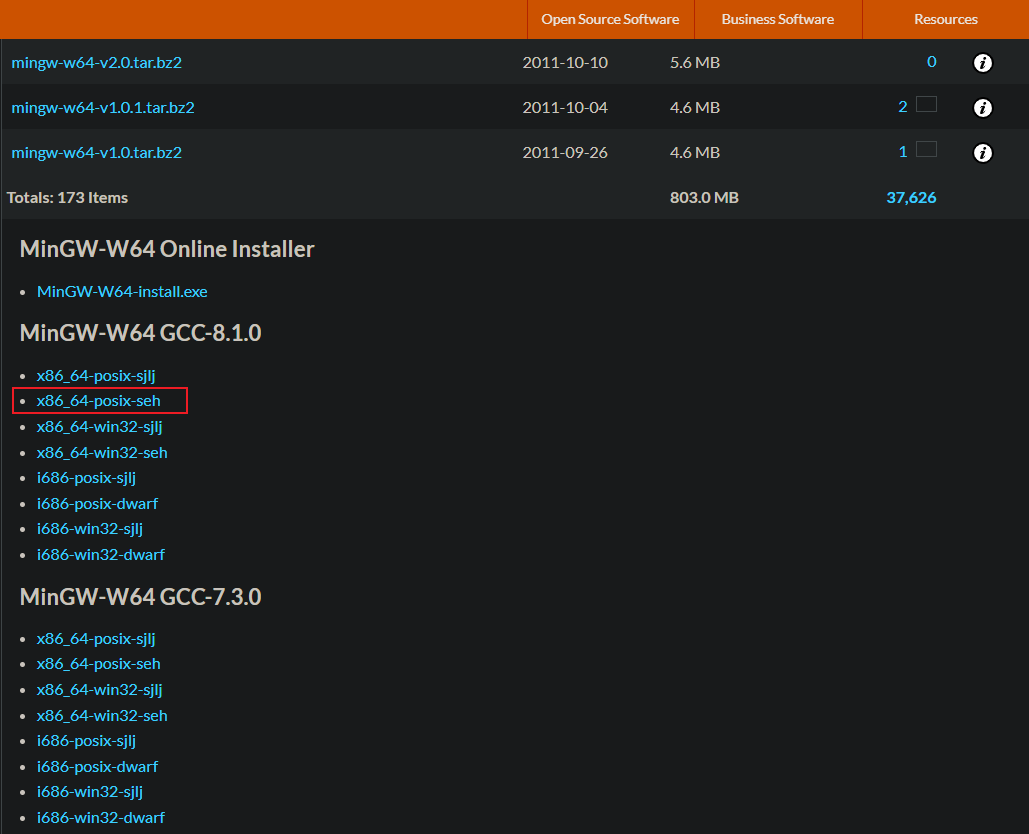Open x86_64-win32-sjlj under GCC-7.3.0
Image resolution: width=1029 pixels, height=834 pixels.
(99, 690)
